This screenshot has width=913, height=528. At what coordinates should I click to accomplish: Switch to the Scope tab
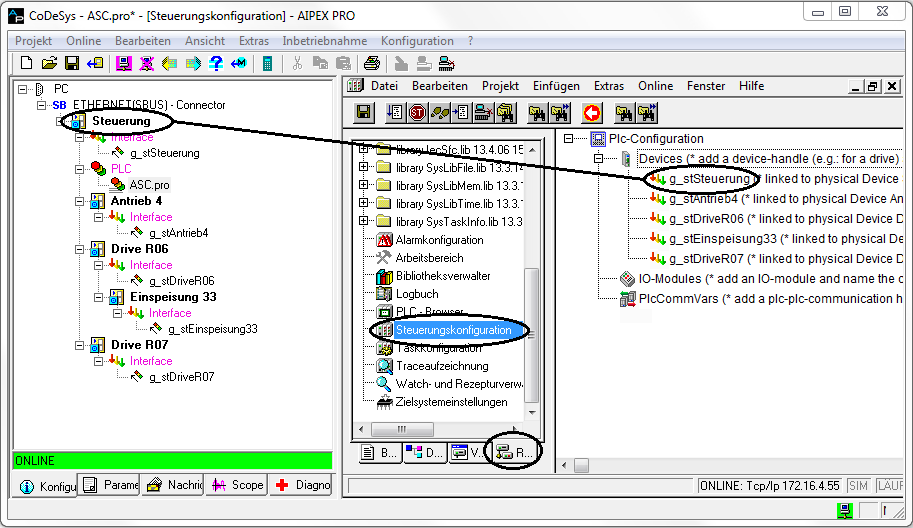tap(238, 485)
